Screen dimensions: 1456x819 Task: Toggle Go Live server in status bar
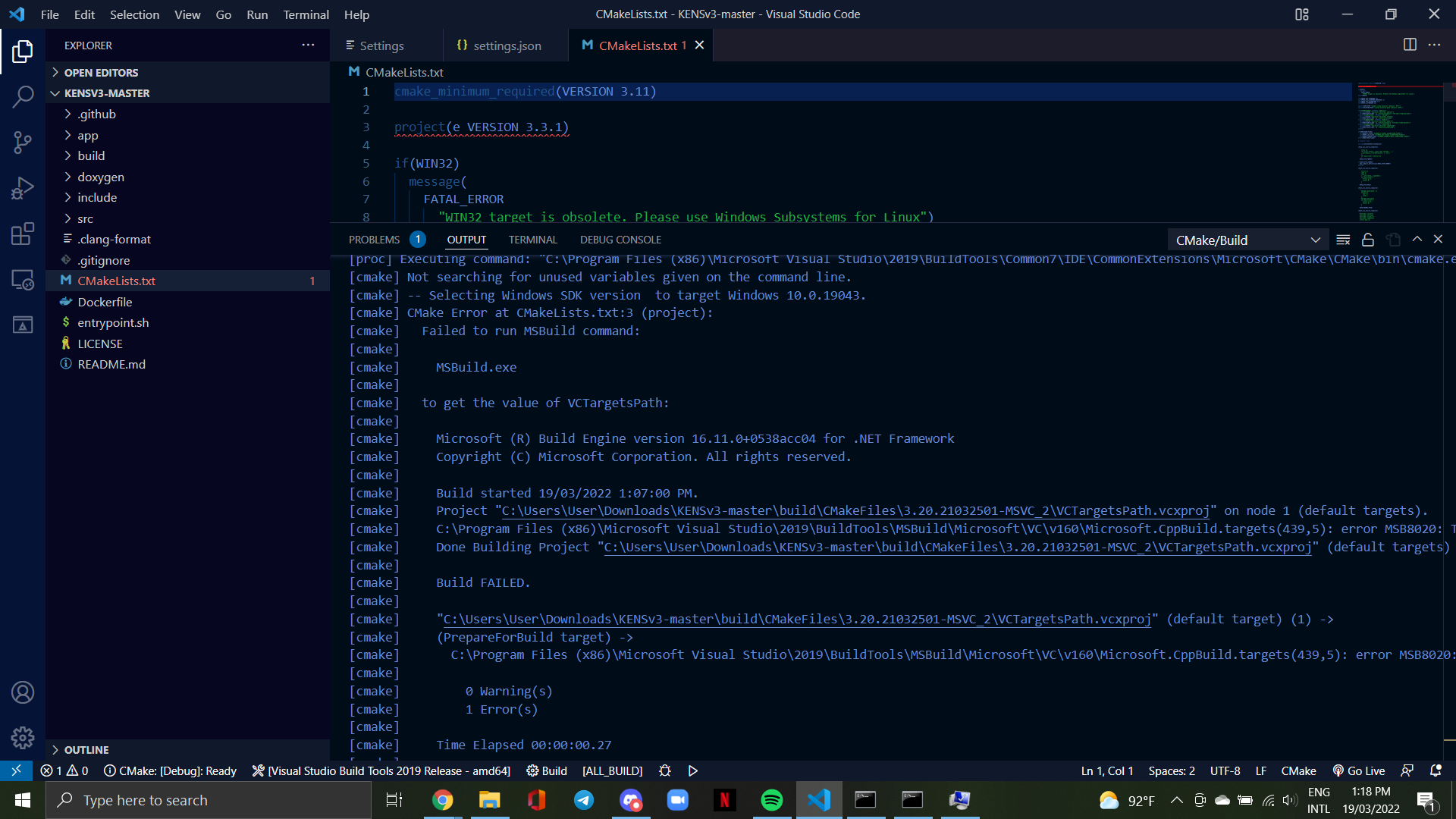tap(1359, 770)
